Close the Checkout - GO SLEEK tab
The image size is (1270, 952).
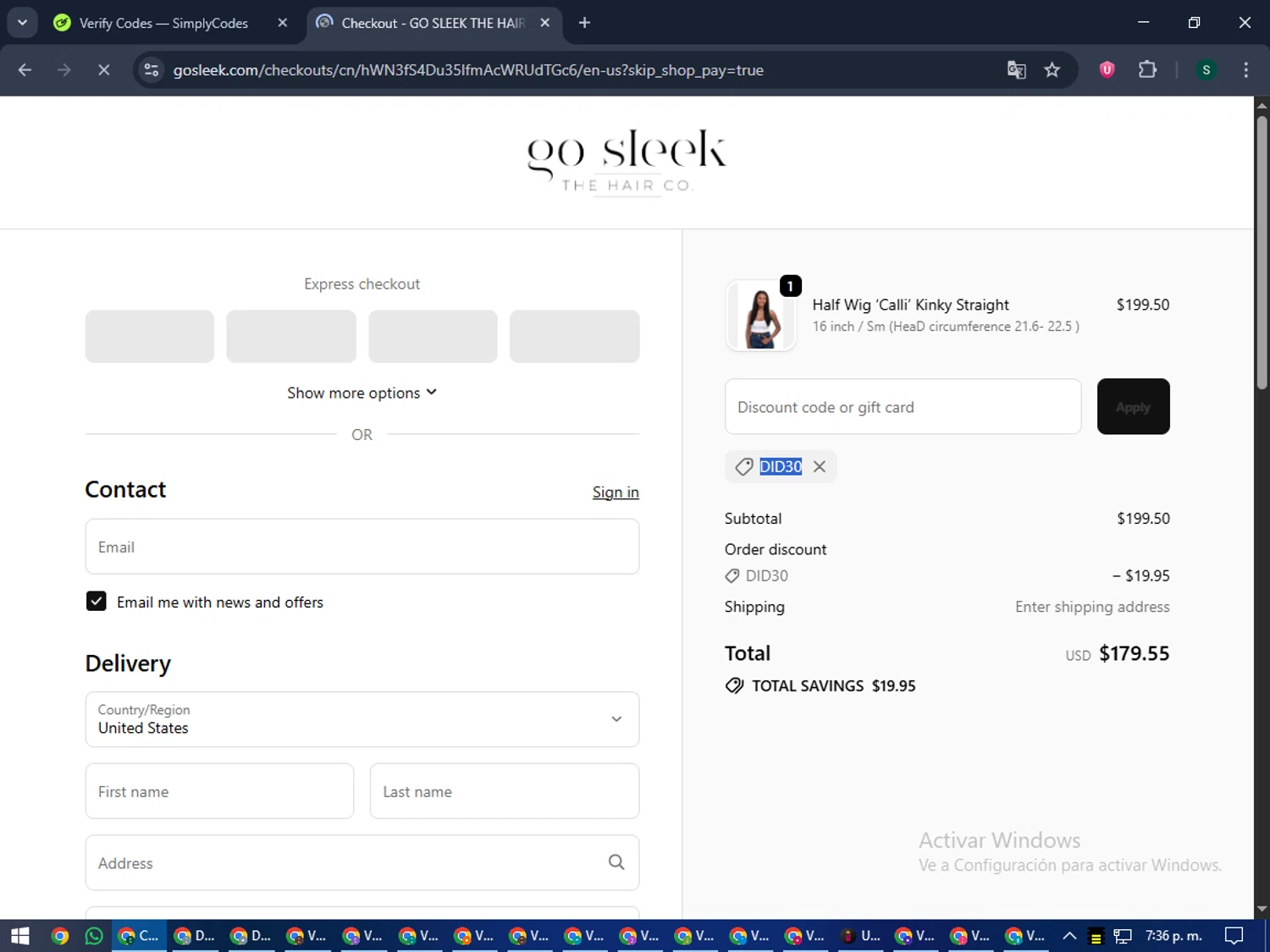point(545,23)
